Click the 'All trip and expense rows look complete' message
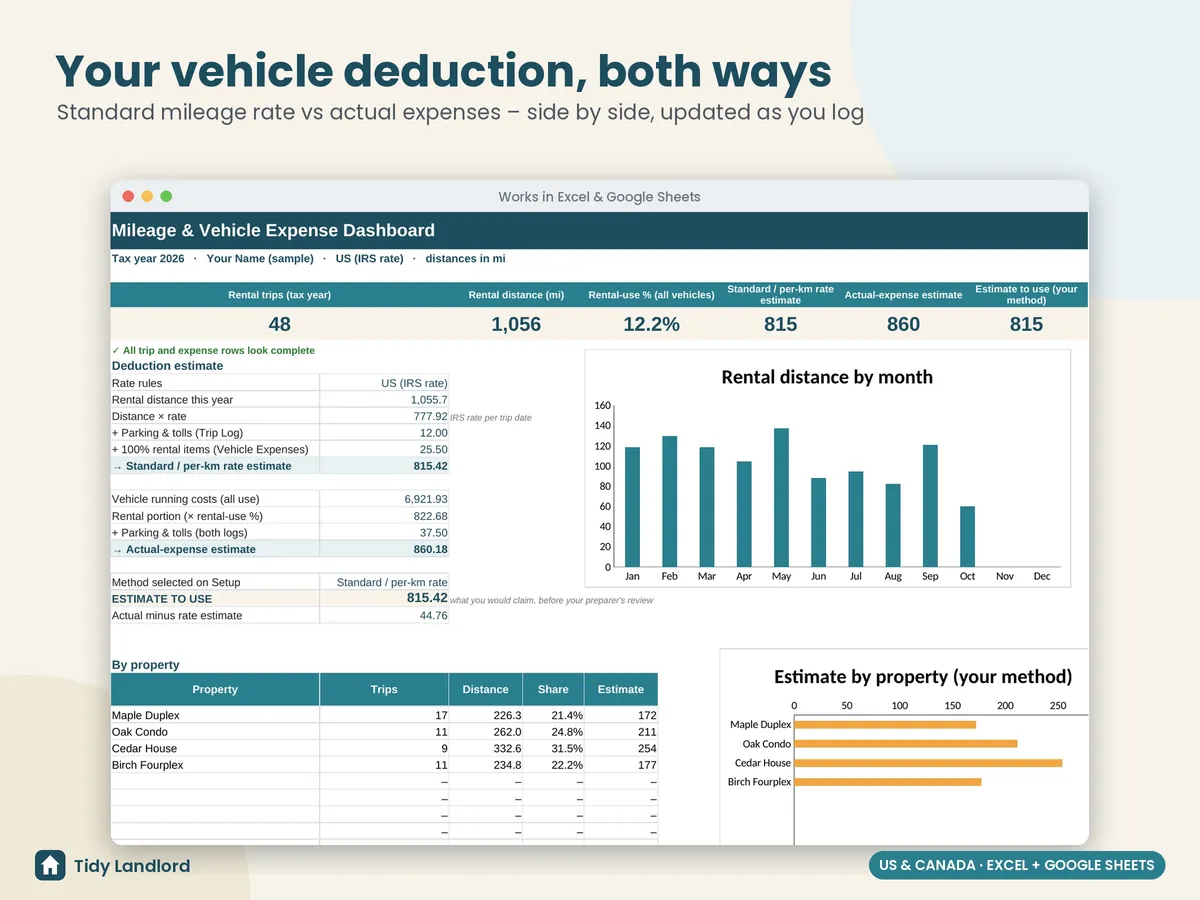 (x=213, y=351)
